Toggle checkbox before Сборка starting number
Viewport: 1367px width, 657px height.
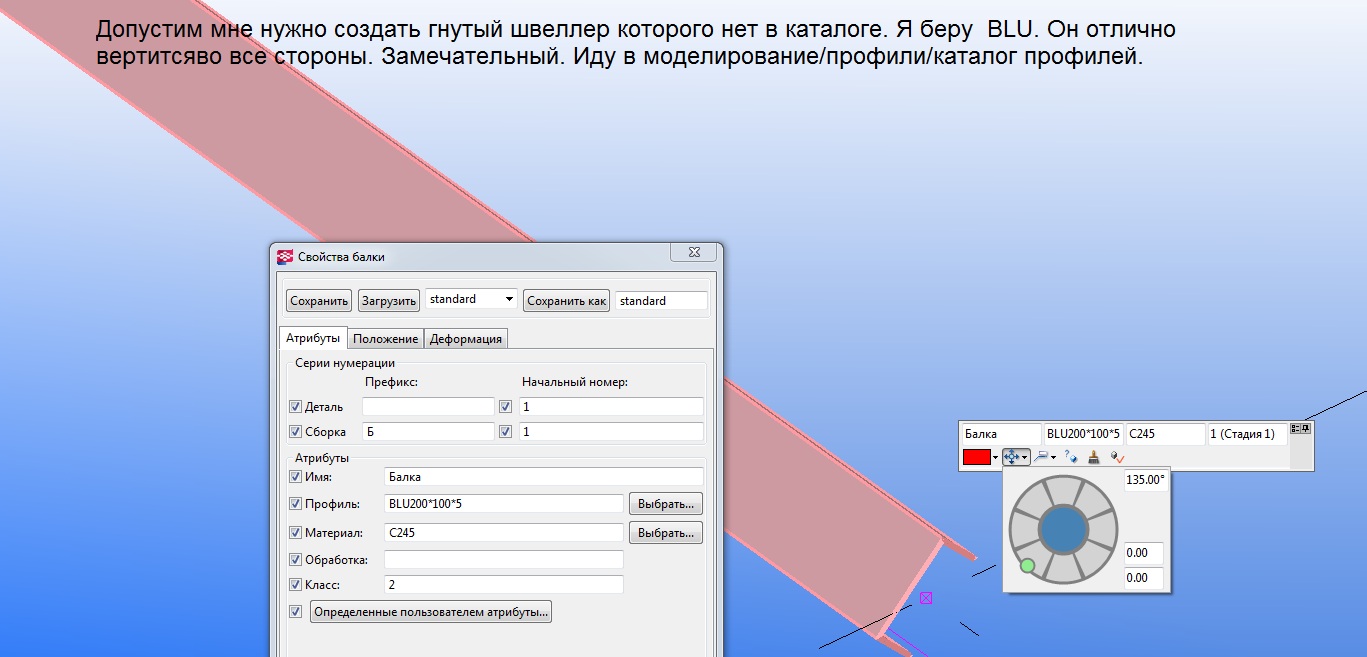click(505, 431)
